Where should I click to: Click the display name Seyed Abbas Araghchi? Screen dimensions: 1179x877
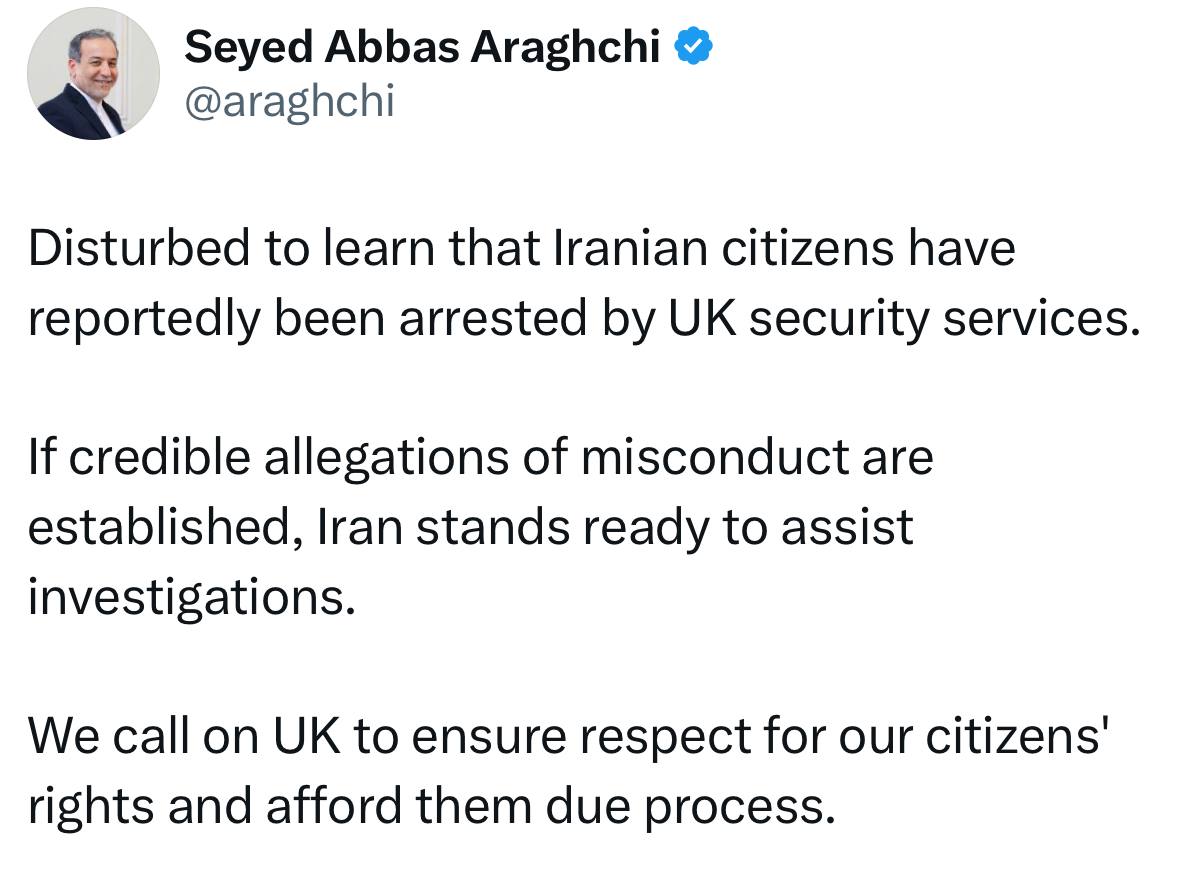click(x=421, y=47)
